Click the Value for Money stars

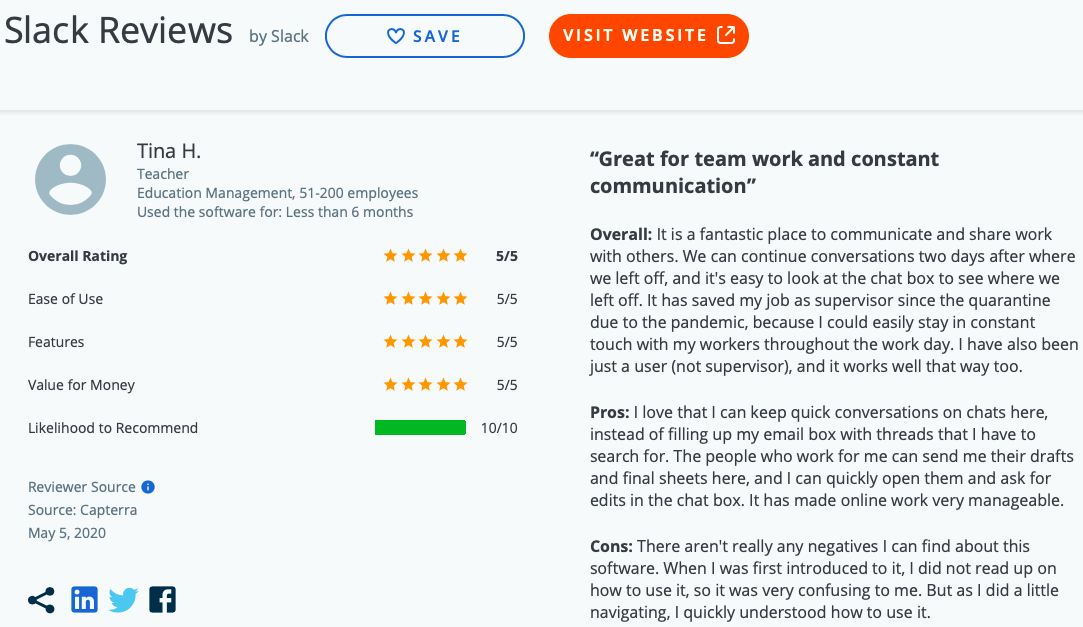(425, 385)
